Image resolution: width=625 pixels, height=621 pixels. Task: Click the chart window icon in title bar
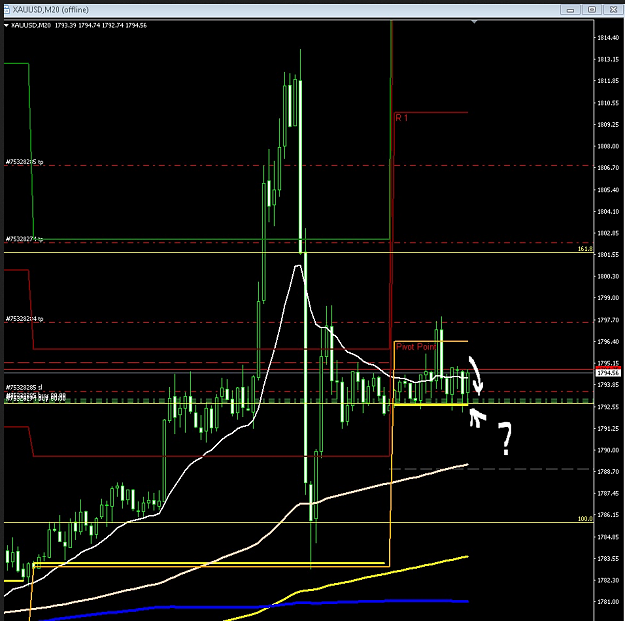pyautogui.click(x=7, y=10)
